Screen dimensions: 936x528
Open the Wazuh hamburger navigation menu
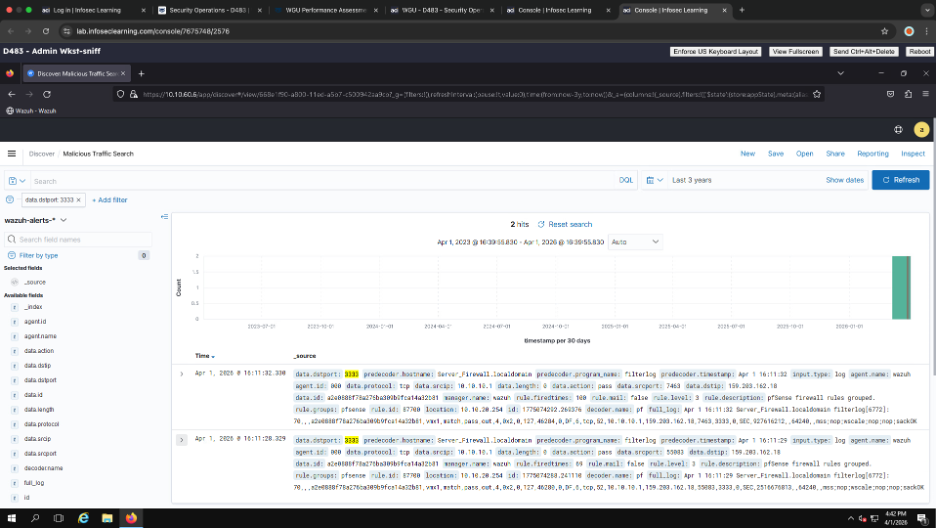(11, 153)
